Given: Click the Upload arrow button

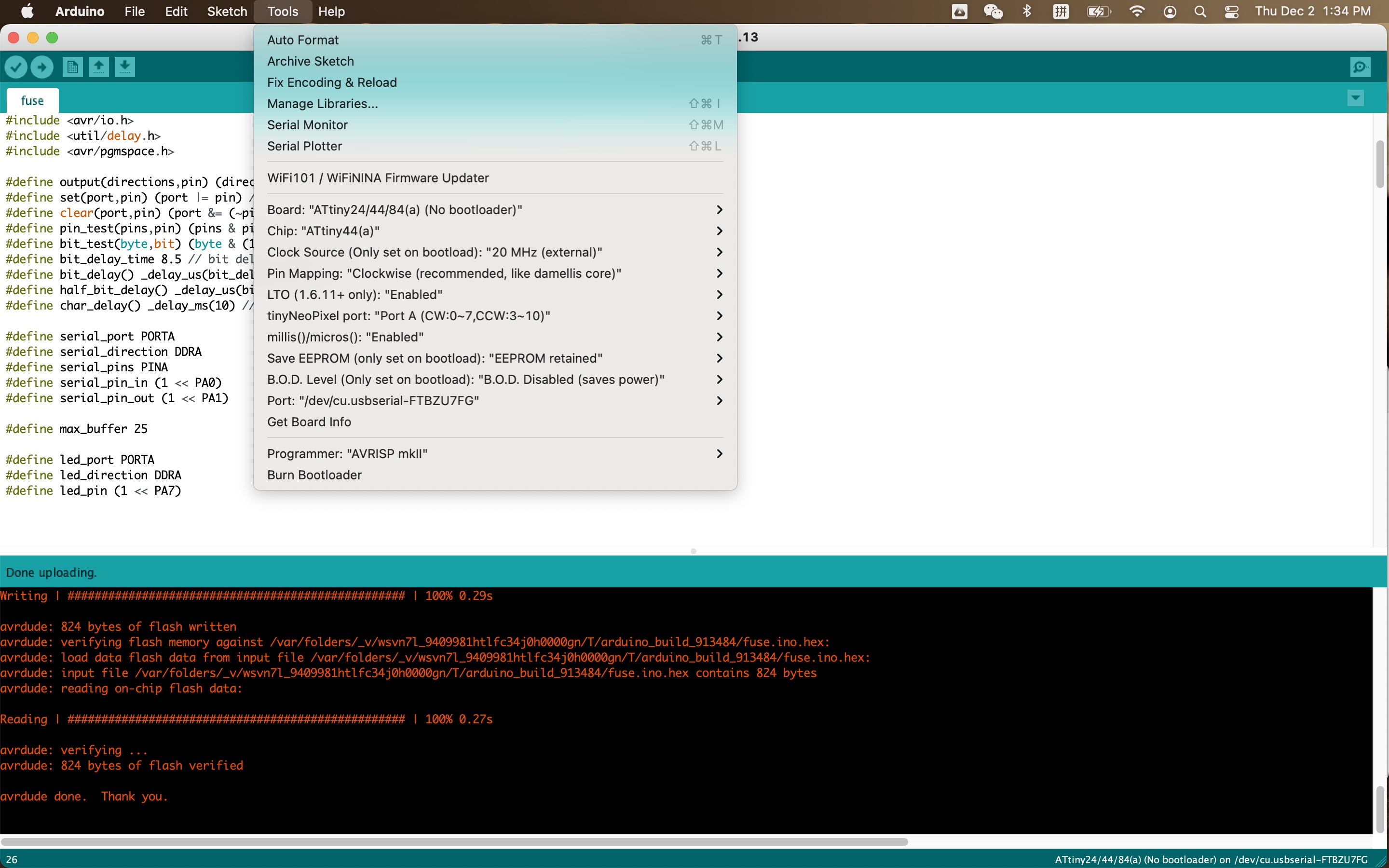Looking at the screenshot, I should [x=42, y=67].
